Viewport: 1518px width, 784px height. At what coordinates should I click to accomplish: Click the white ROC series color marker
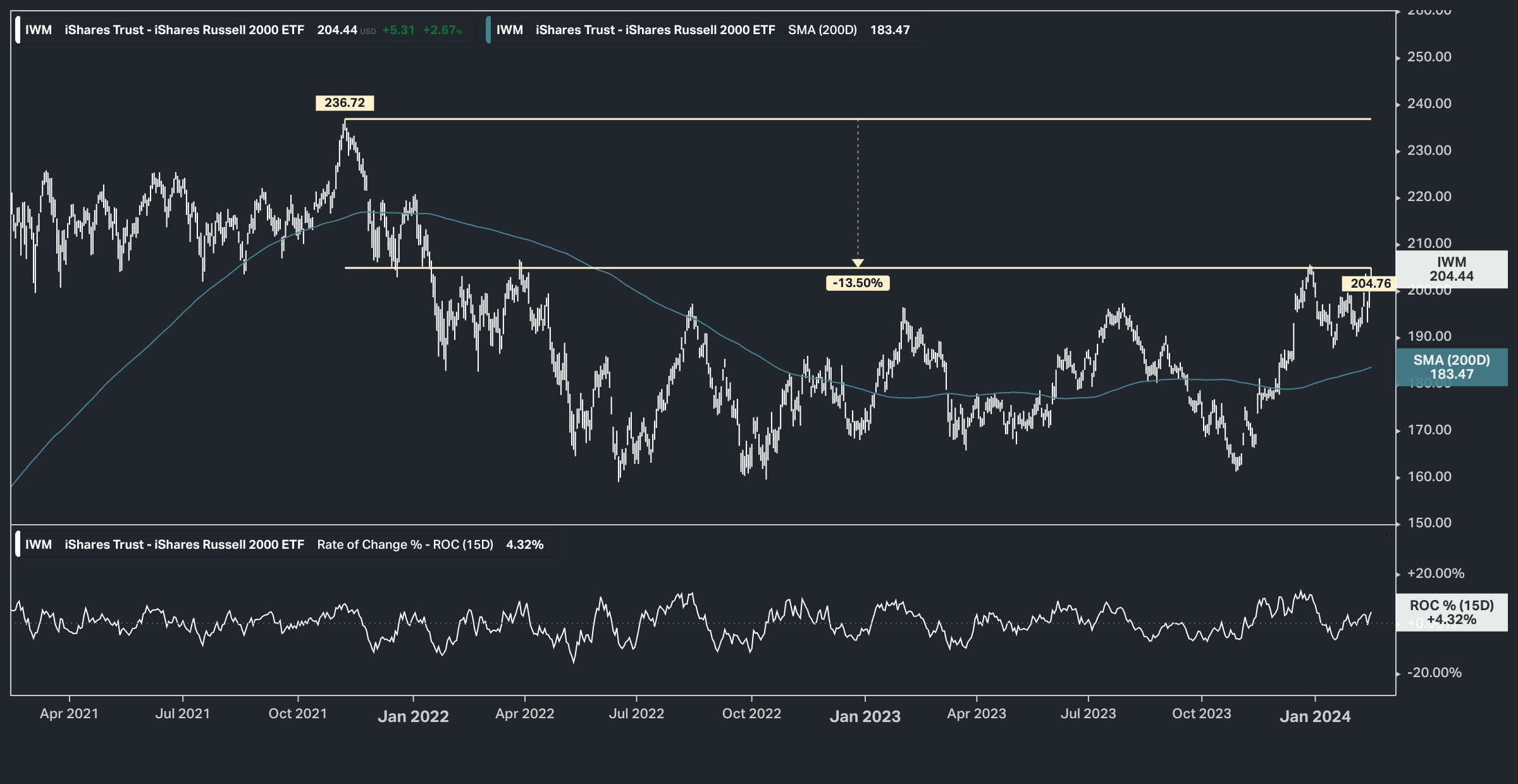click(x=18, y=544)
